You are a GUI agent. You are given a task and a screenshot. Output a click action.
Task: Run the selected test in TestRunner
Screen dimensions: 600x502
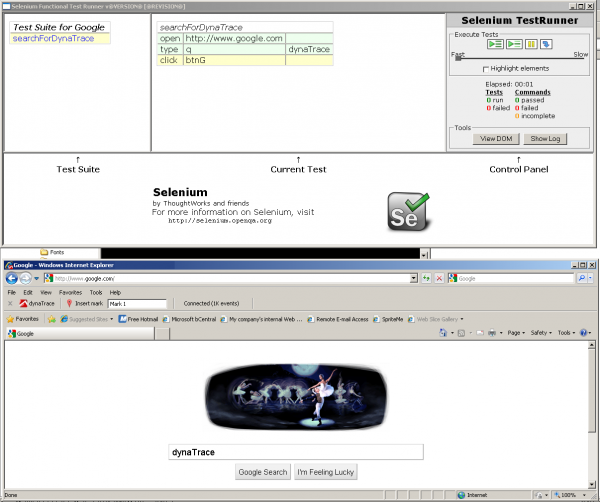514,44
